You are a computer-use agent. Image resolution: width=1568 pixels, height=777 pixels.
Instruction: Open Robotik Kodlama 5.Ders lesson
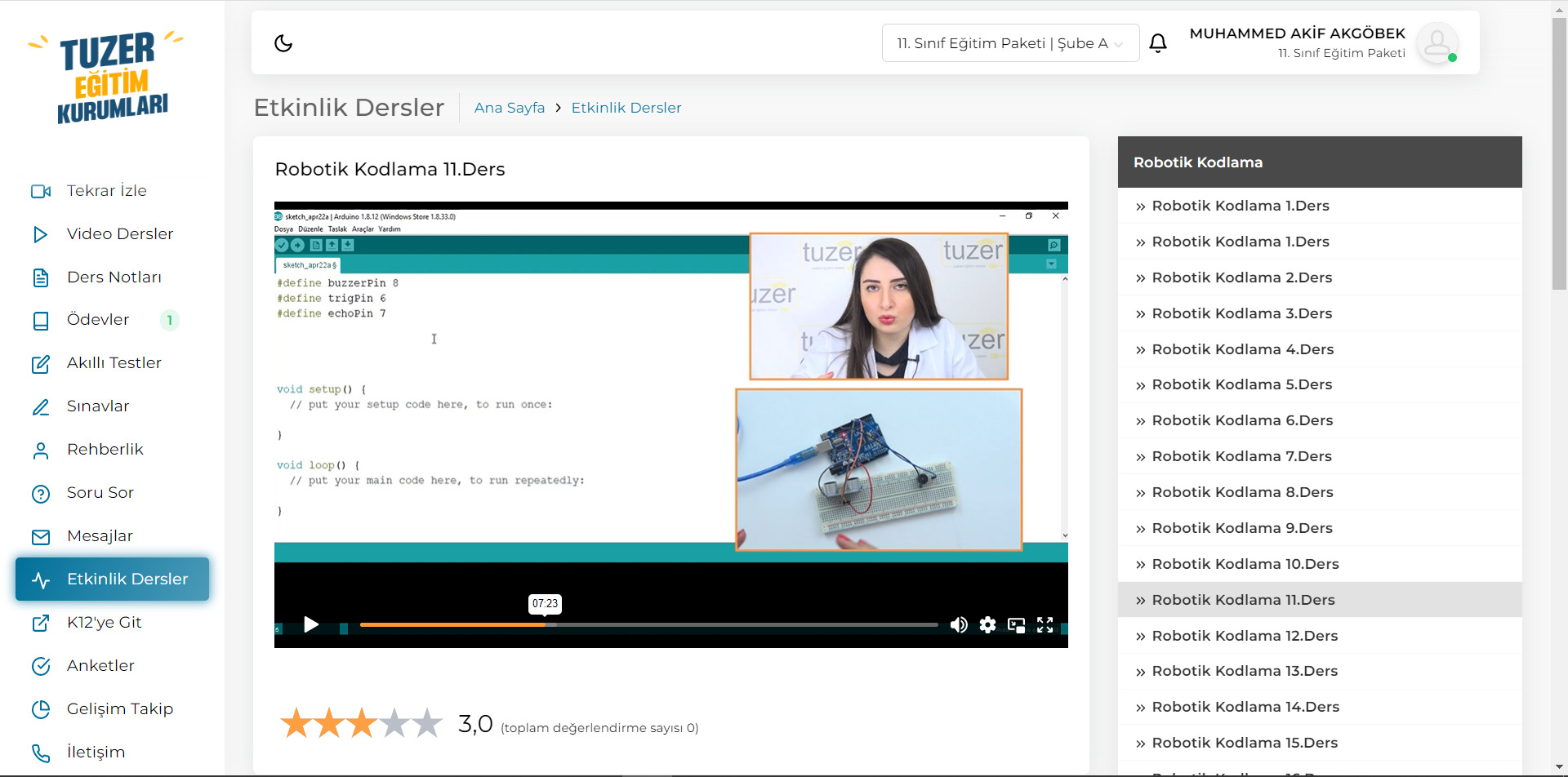[1241, 384]
